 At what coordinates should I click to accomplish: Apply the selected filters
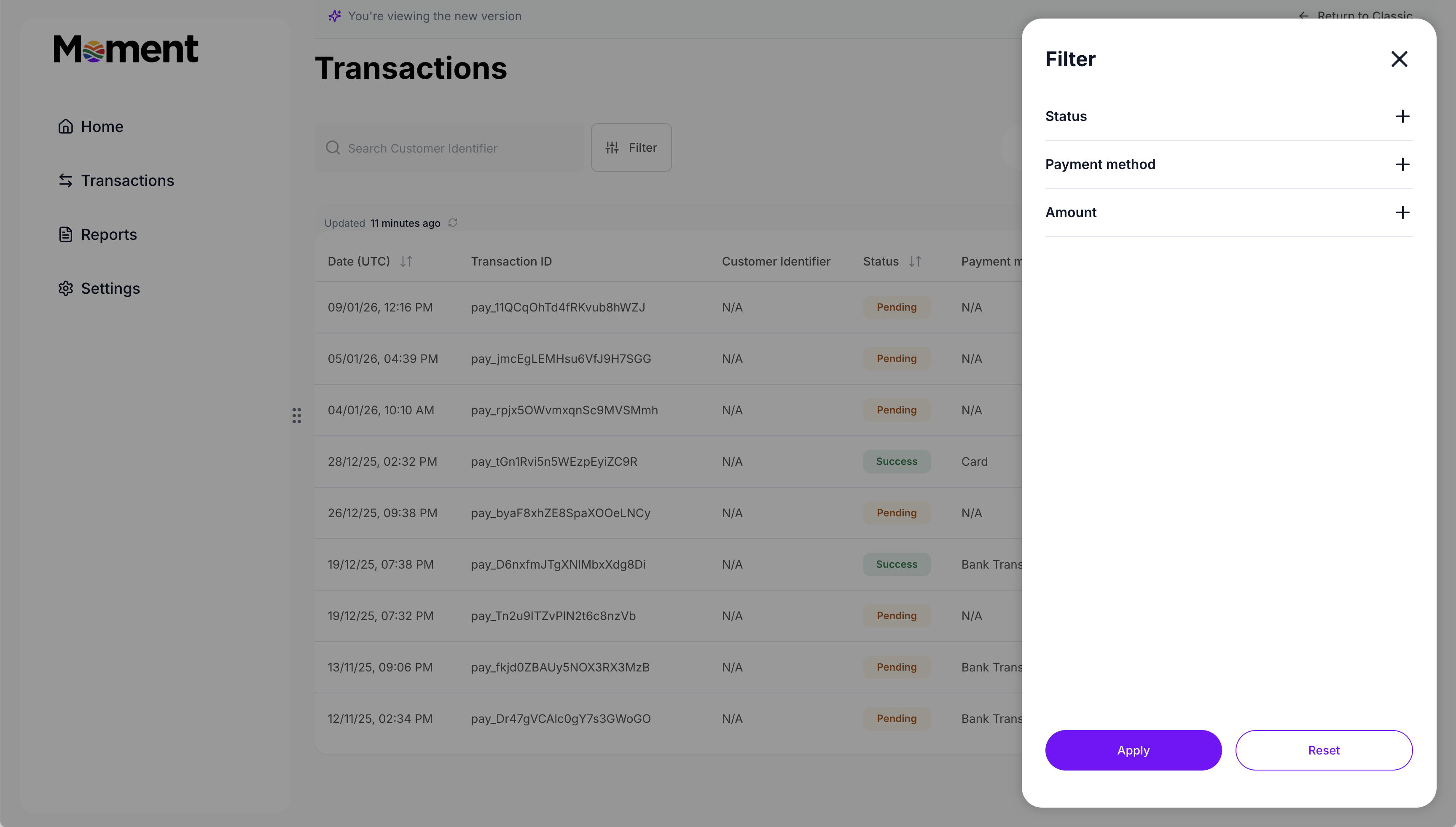[x=1133, y=750]
